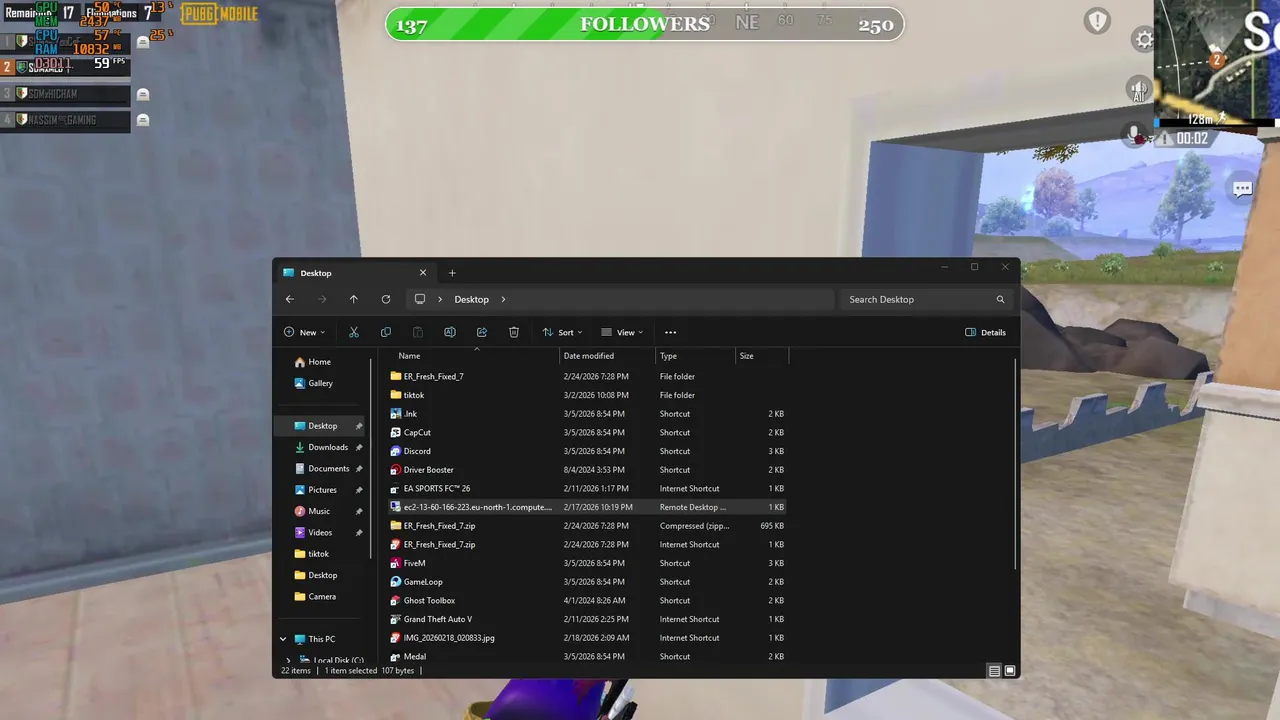Click the search magnifier icon
Viewport: 1280px width, 720px height.
[1000, 299]
